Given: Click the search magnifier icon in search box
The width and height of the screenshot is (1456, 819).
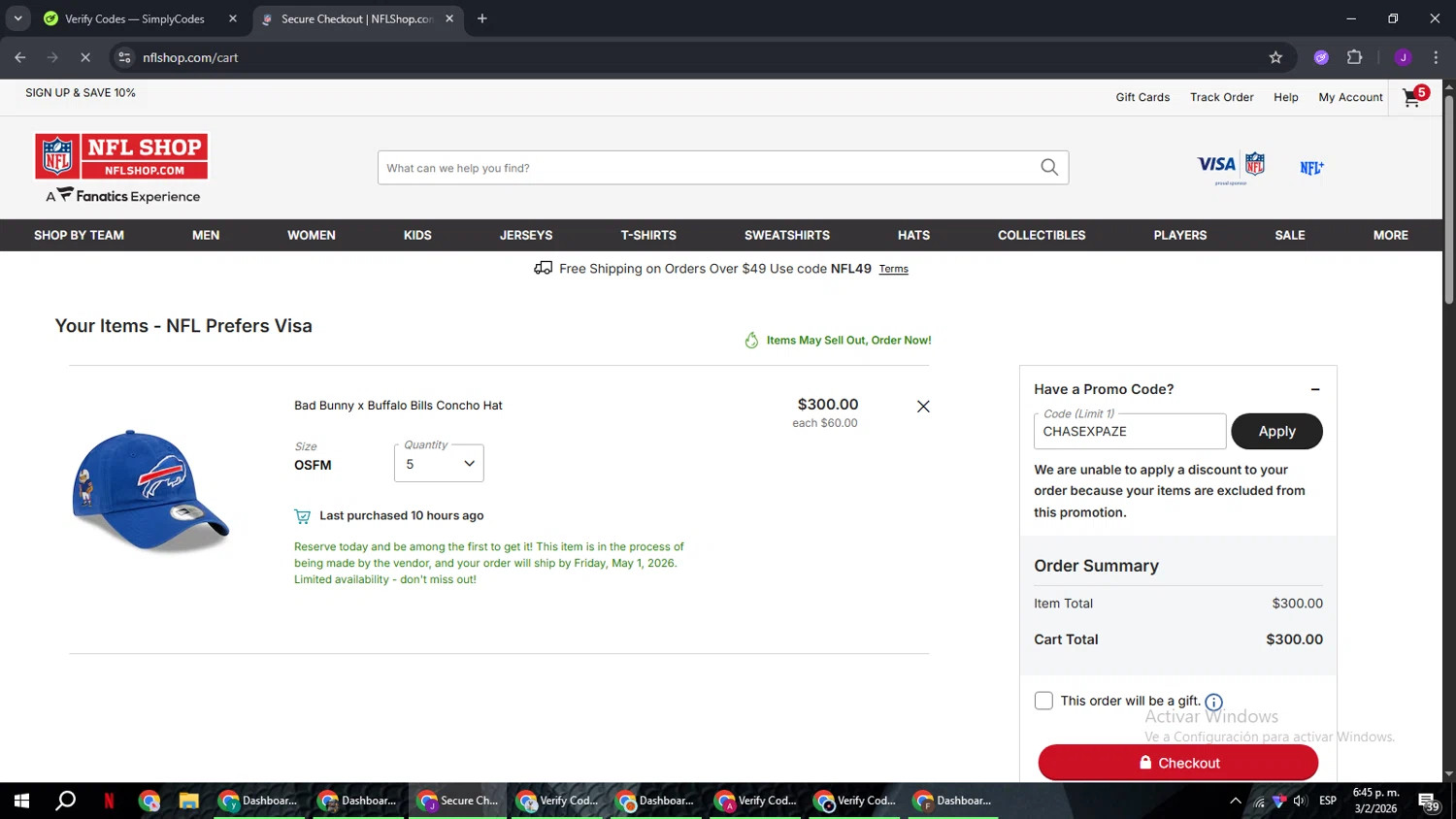Looking at the screenshot, I should 1049,167.
